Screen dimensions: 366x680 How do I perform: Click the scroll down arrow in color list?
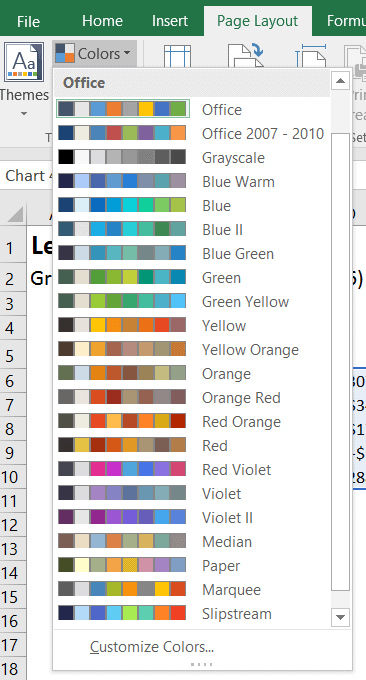click(340, 617)
